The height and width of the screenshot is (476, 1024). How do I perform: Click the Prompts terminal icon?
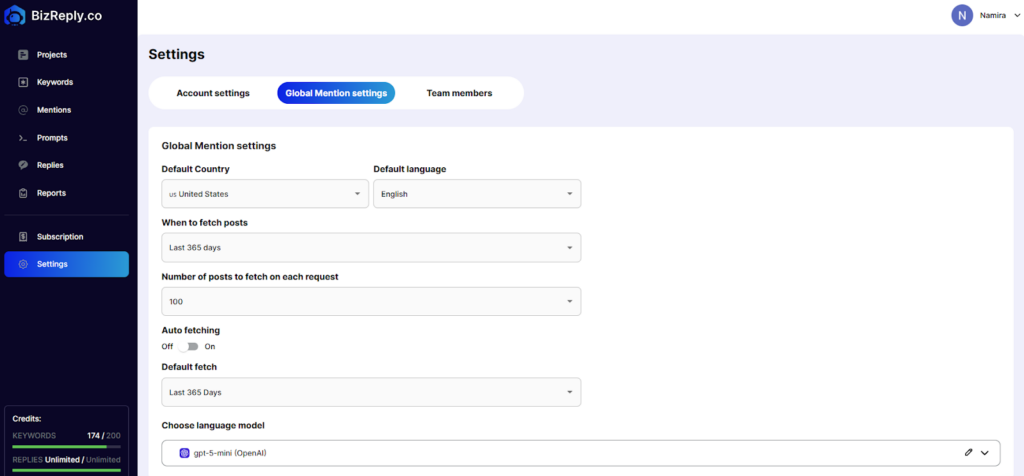(23, 138)
